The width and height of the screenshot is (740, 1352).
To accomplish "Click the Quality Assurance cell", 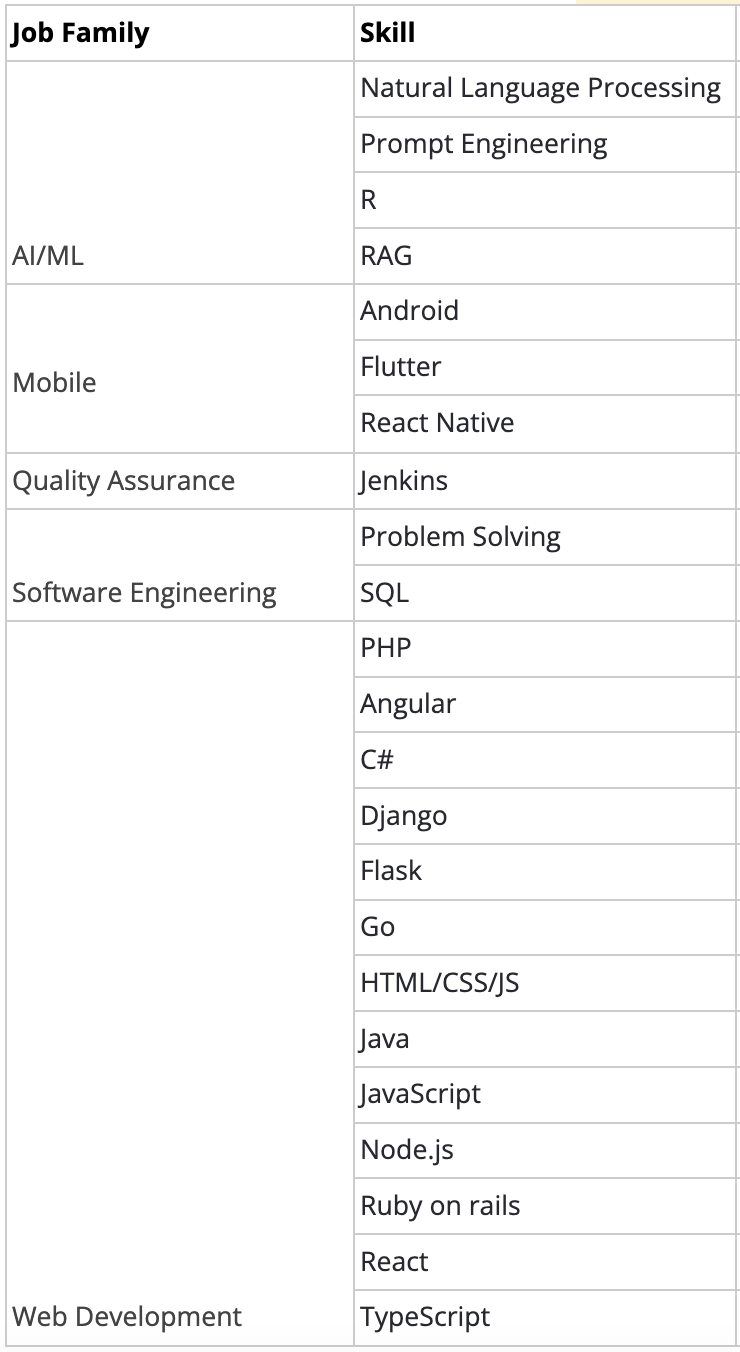I will coord(124,481).
